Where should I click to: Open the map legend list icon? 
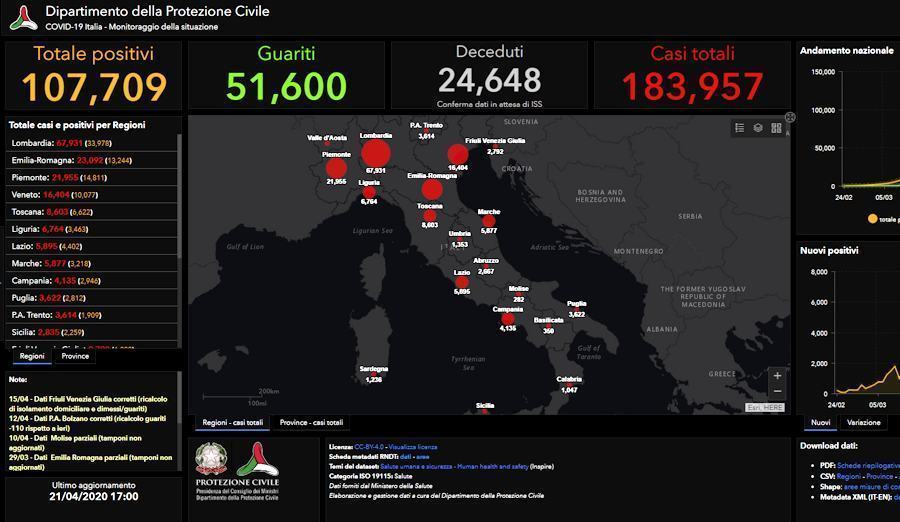pyautogui.click(x=739, y=128)
